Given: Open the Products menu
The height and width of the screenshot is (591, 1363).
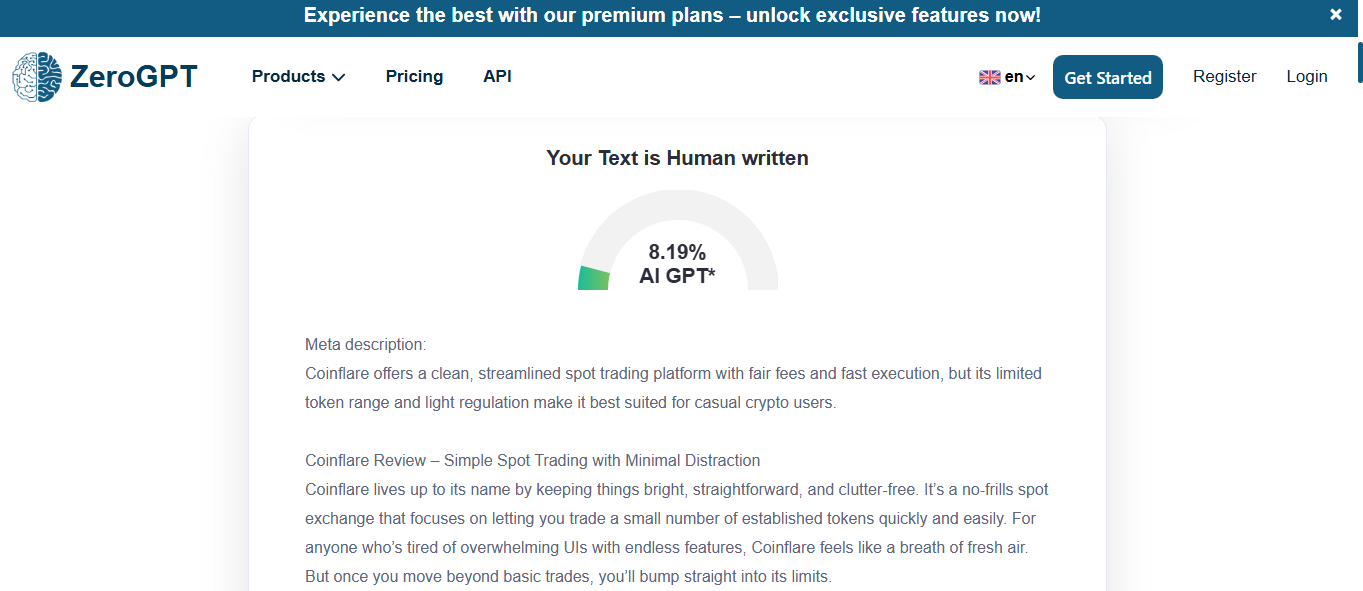Looking at the screenshot, I should 288,77.
